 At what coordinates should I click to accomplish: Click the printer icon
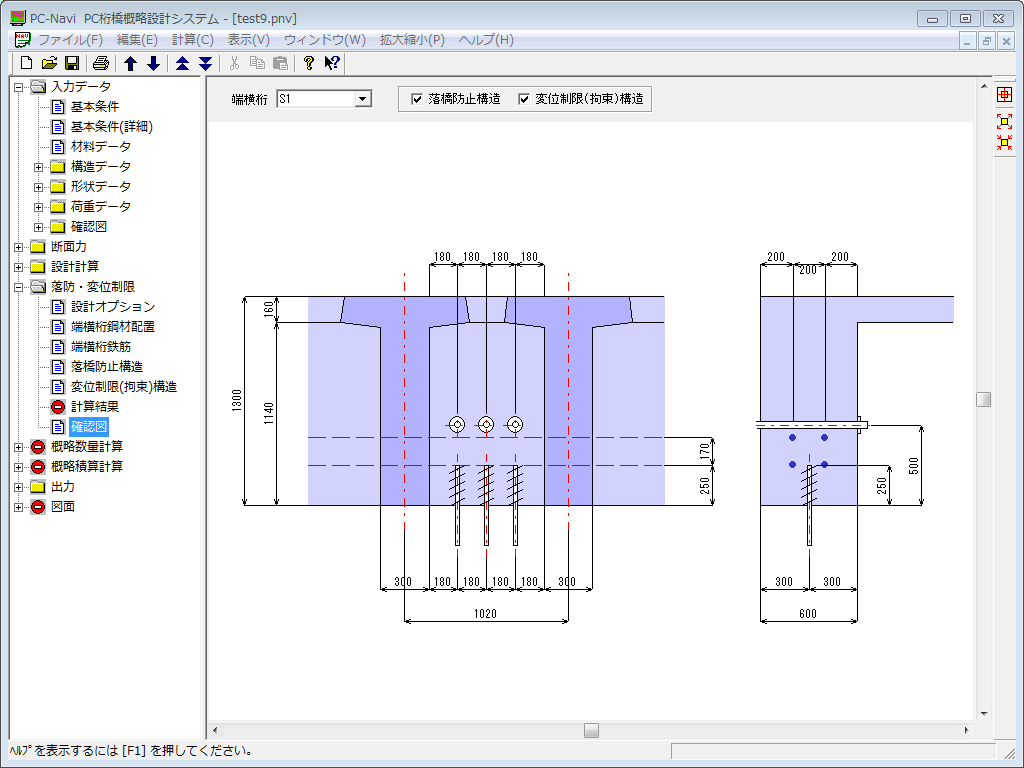(101, 63)
